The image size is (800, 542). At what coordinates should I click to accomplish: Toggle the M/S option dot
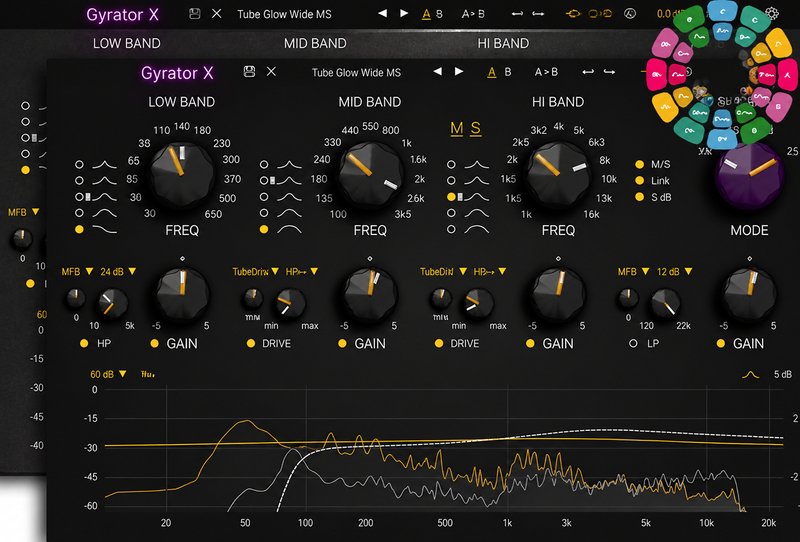(x=639, y=164)
